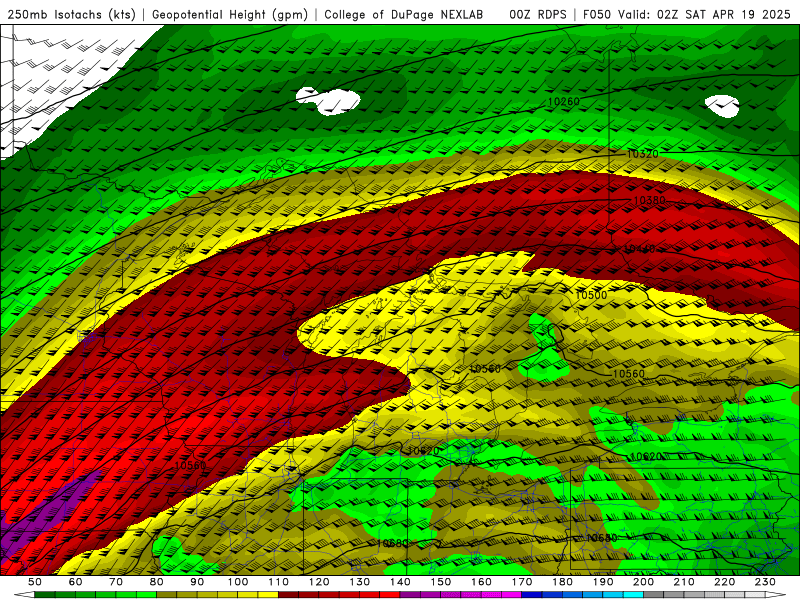Image resolution: width=800 pixels, height=600 pixels.
Task: Click the 10380 contour label on the map
Action: pyautogui.click(x=649, y=201)
